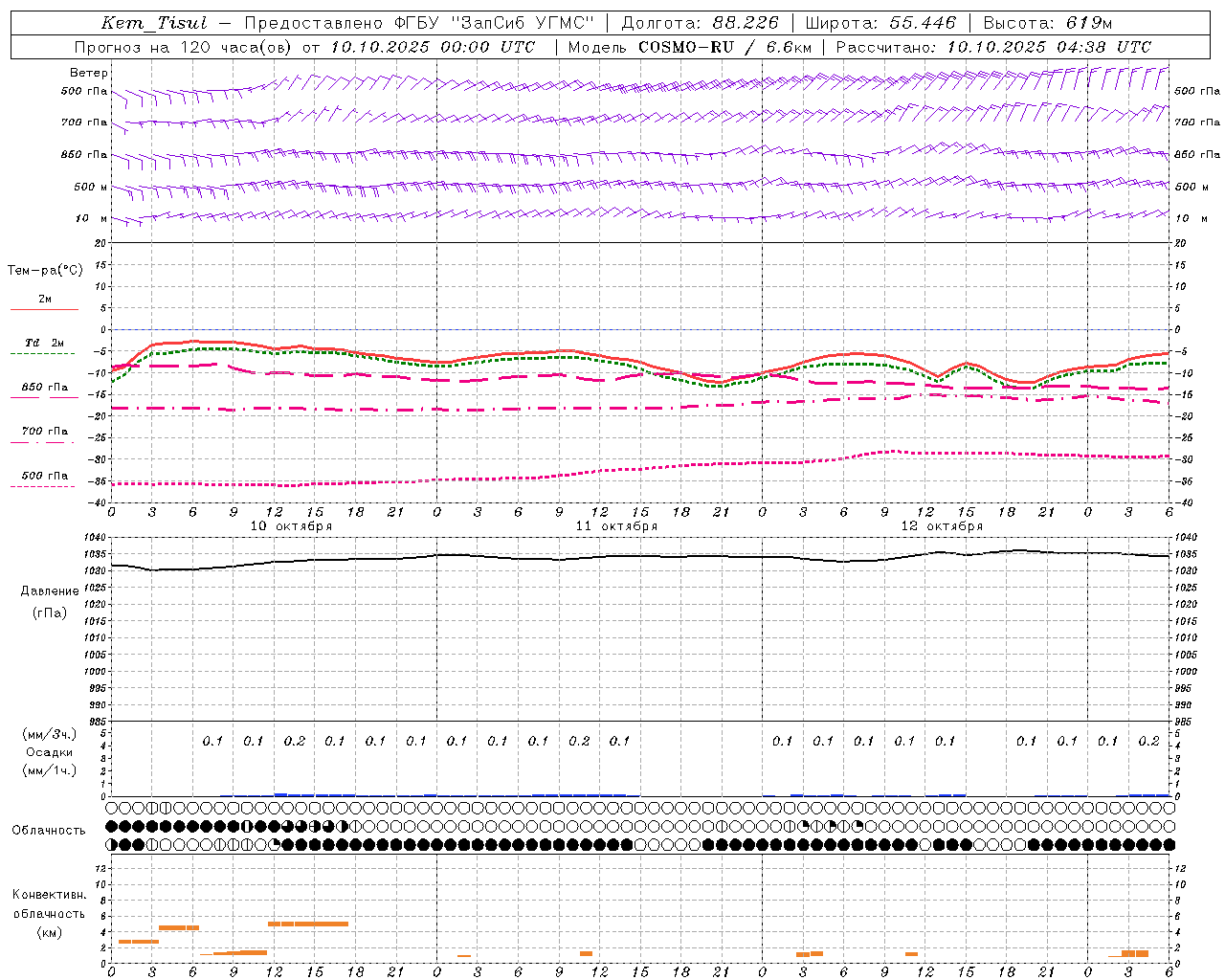Click the 10 октября date label
Screen dimensions: 1225x980
click(x=292, y=525)
